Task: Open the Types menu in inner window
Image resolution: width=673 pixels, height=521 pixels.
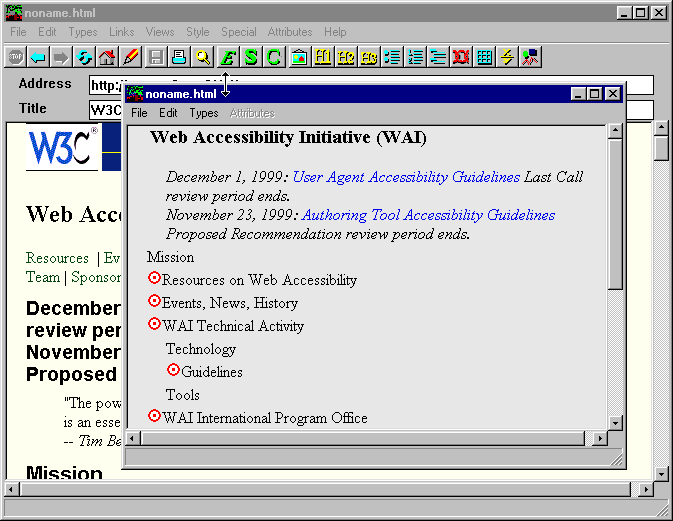Action: point(204,113)
